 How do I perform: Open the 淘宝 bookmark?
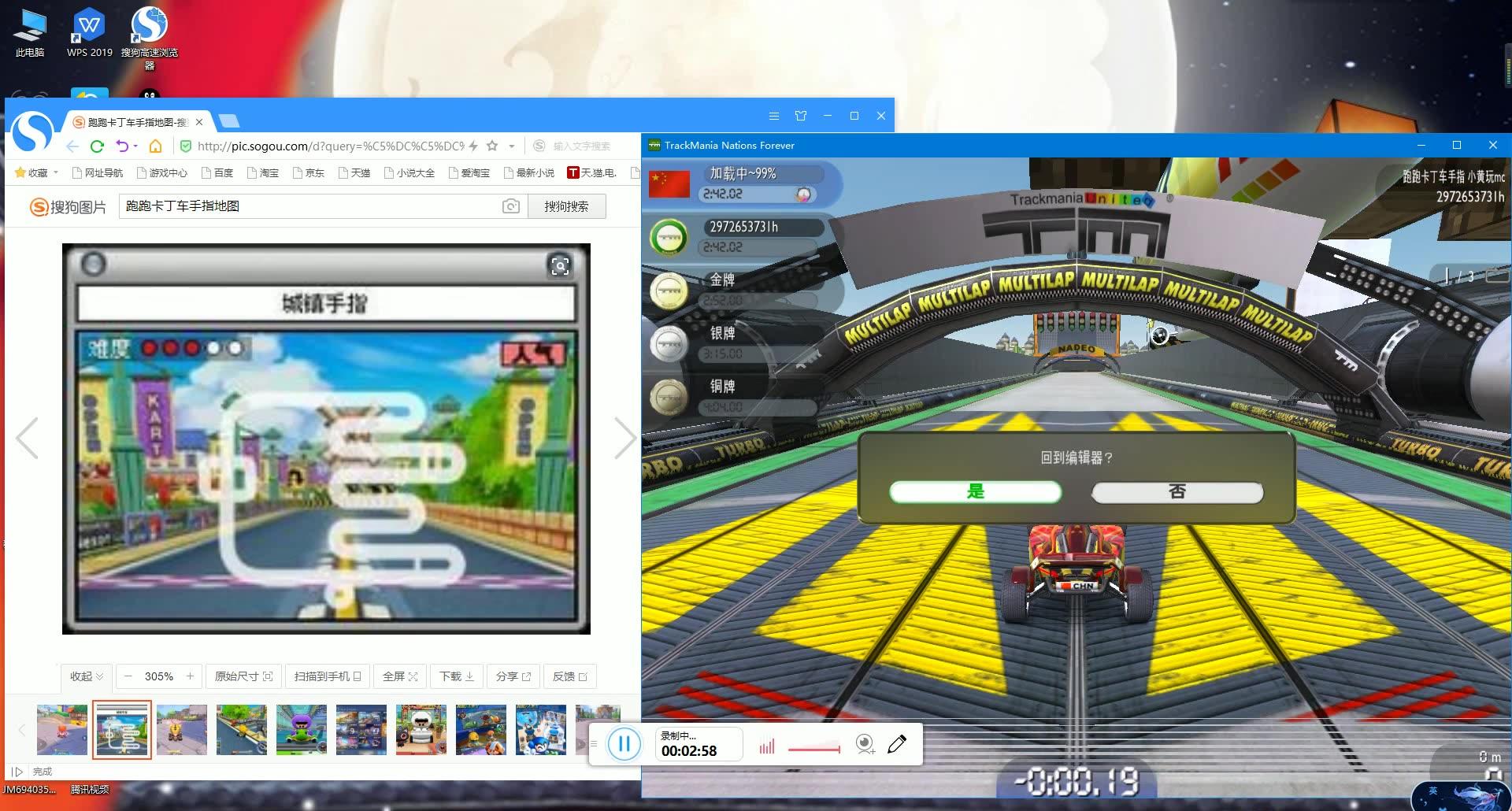coord(262,172)
